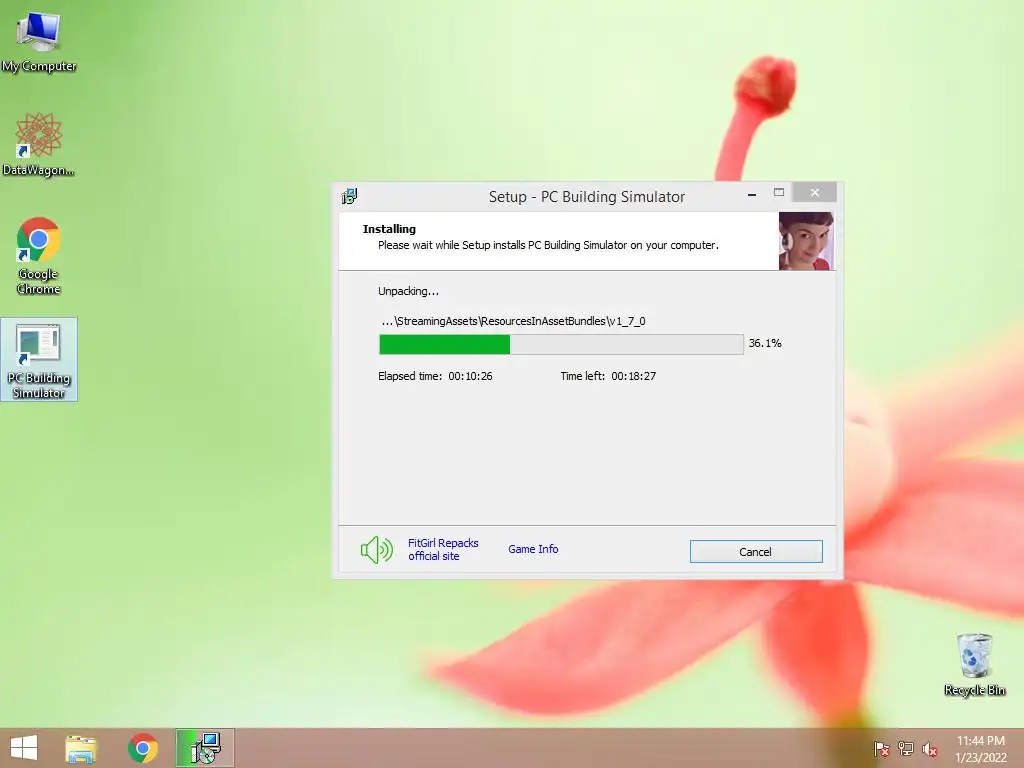This screenshot has width=1024, height=768.
Task: Open the Game Info link
Action: click(533, 549)
